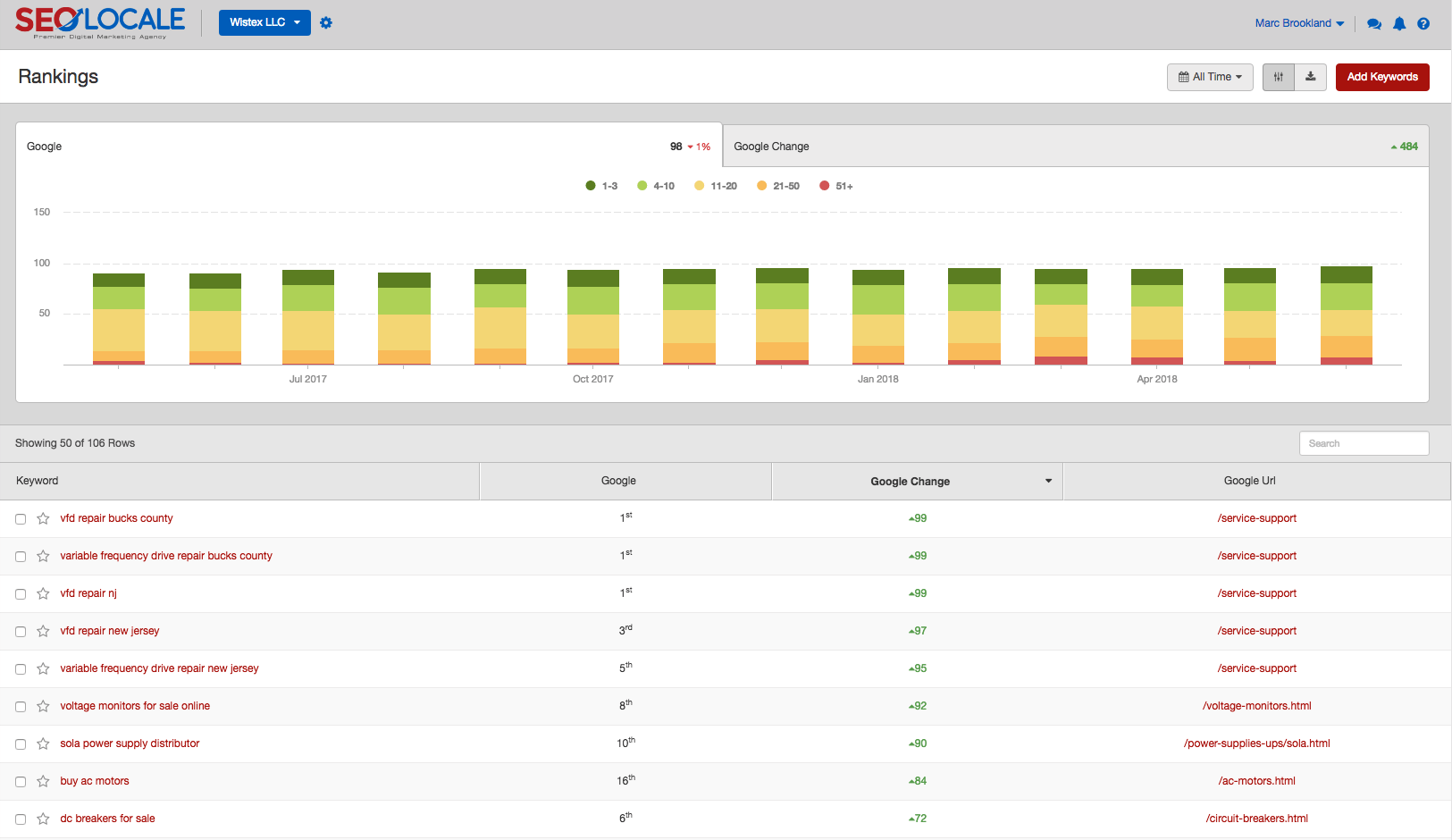Open the /ac-motors.html URL link

pos(1256,781)
